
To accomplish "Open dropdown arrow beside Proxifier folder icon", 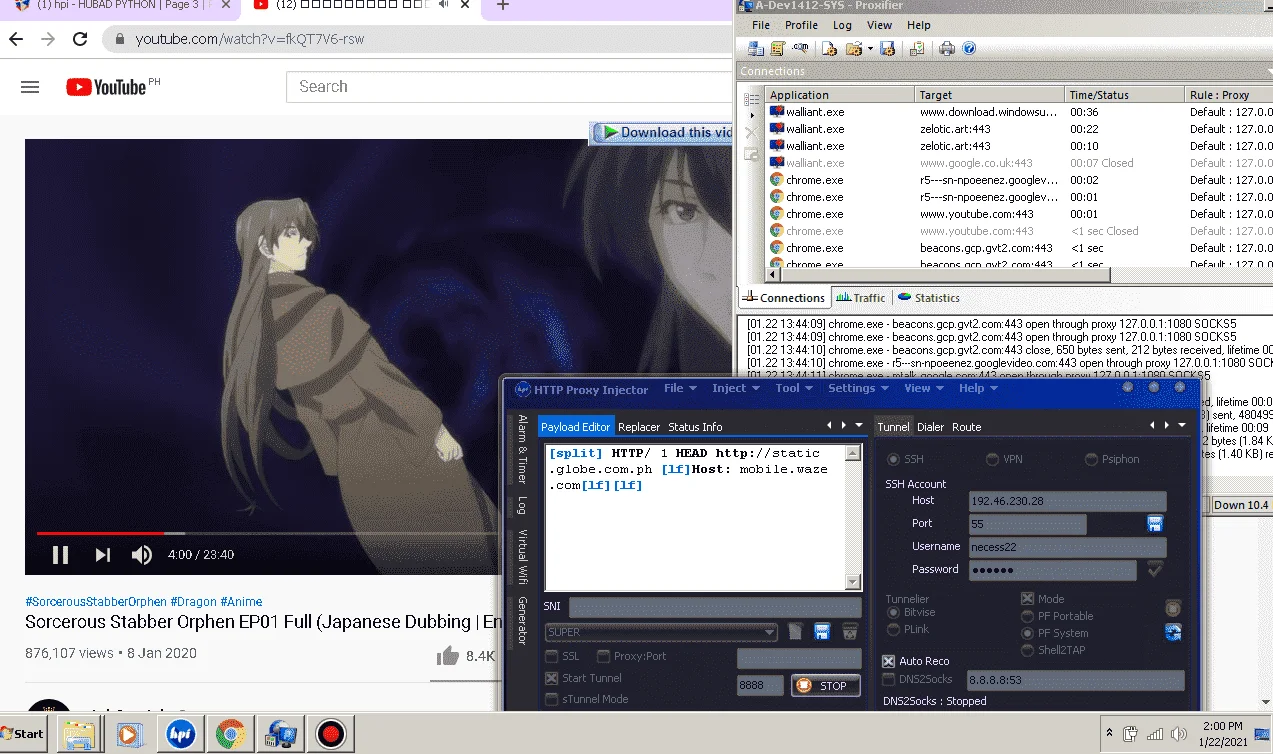I will (x=870, y=48).
